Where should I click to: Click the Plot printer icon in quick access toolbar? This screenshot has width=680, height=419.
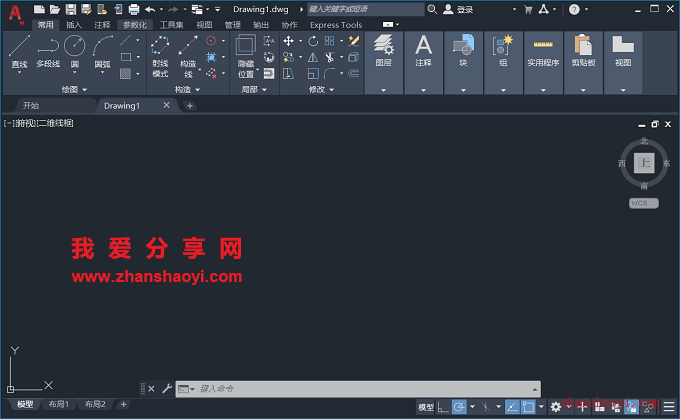(x=134, y=9)
